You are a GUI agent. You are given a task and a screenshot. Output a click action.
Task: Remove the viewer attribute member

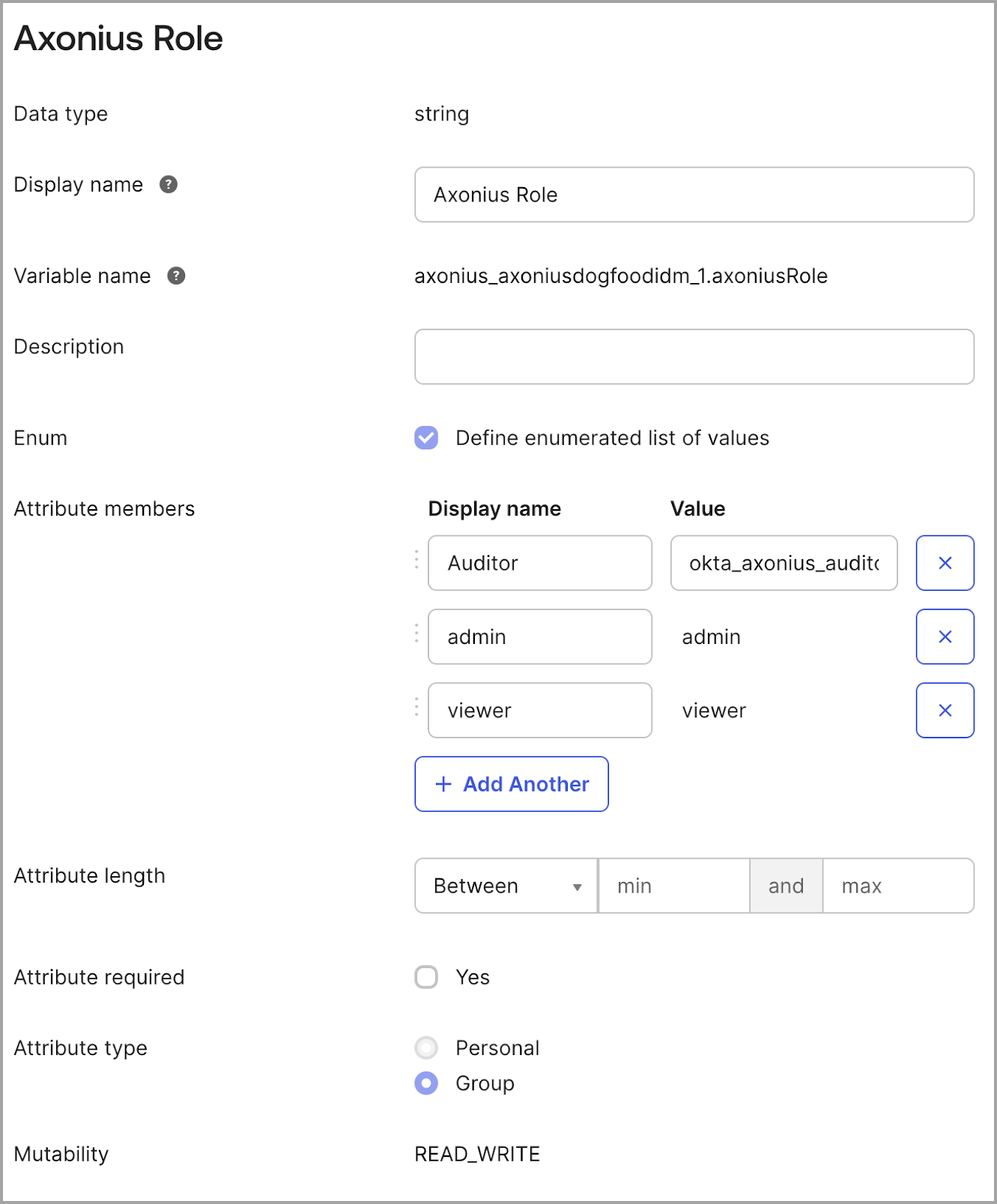[x=945, y=710]
